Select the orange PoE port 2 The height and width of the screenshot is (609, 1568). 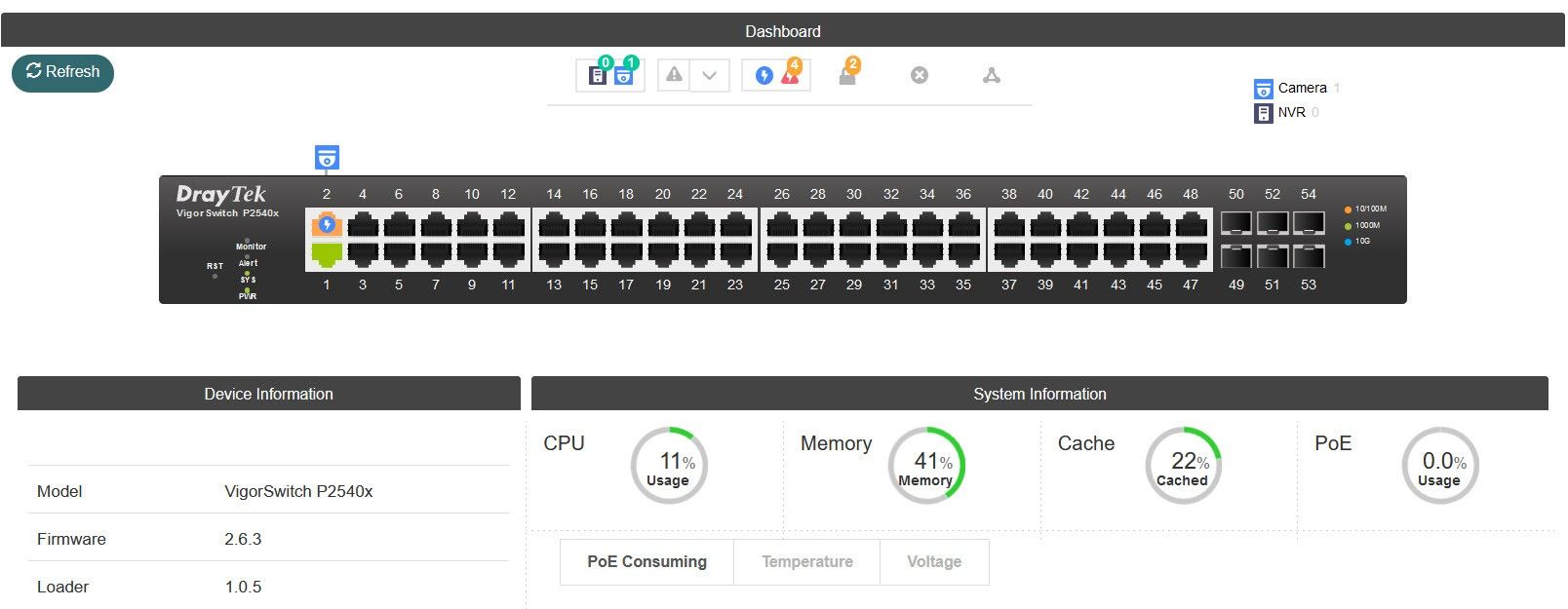327,225
